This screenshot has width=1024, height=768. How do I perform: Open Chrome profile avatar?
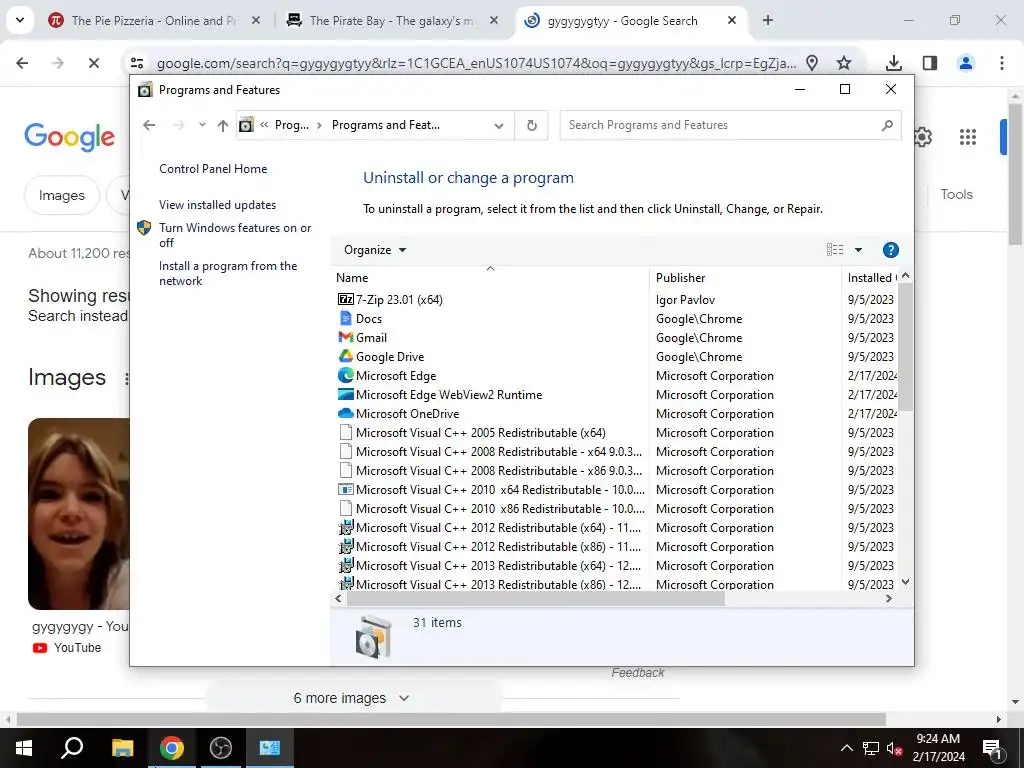(965, 63)
